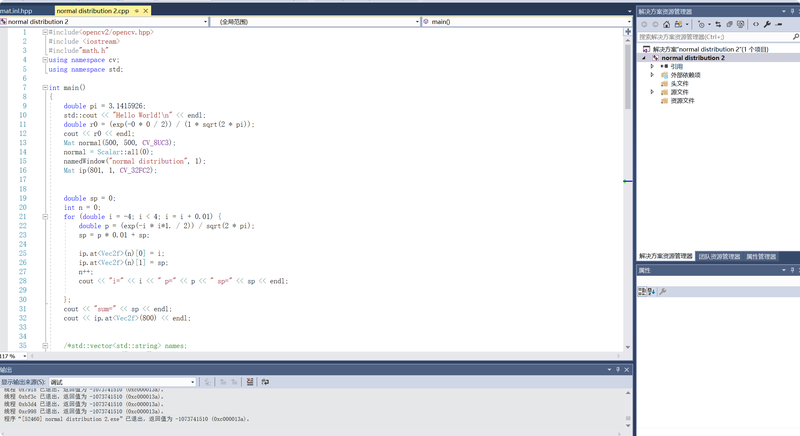Image resolution: width=800 pixels, height=436 pixels.
Task: View code icon in Solution Explorer toolbar
Action: pos(756,24)
